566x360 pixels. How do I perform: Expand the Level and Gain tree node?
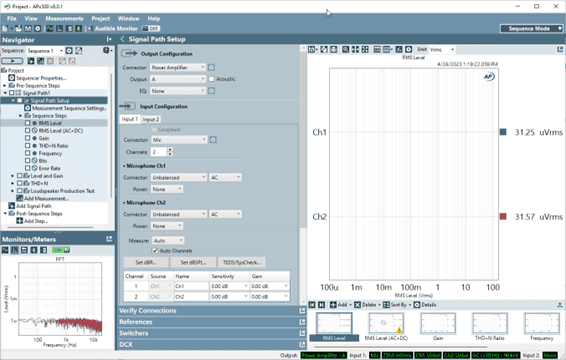[x=13, y=176]
